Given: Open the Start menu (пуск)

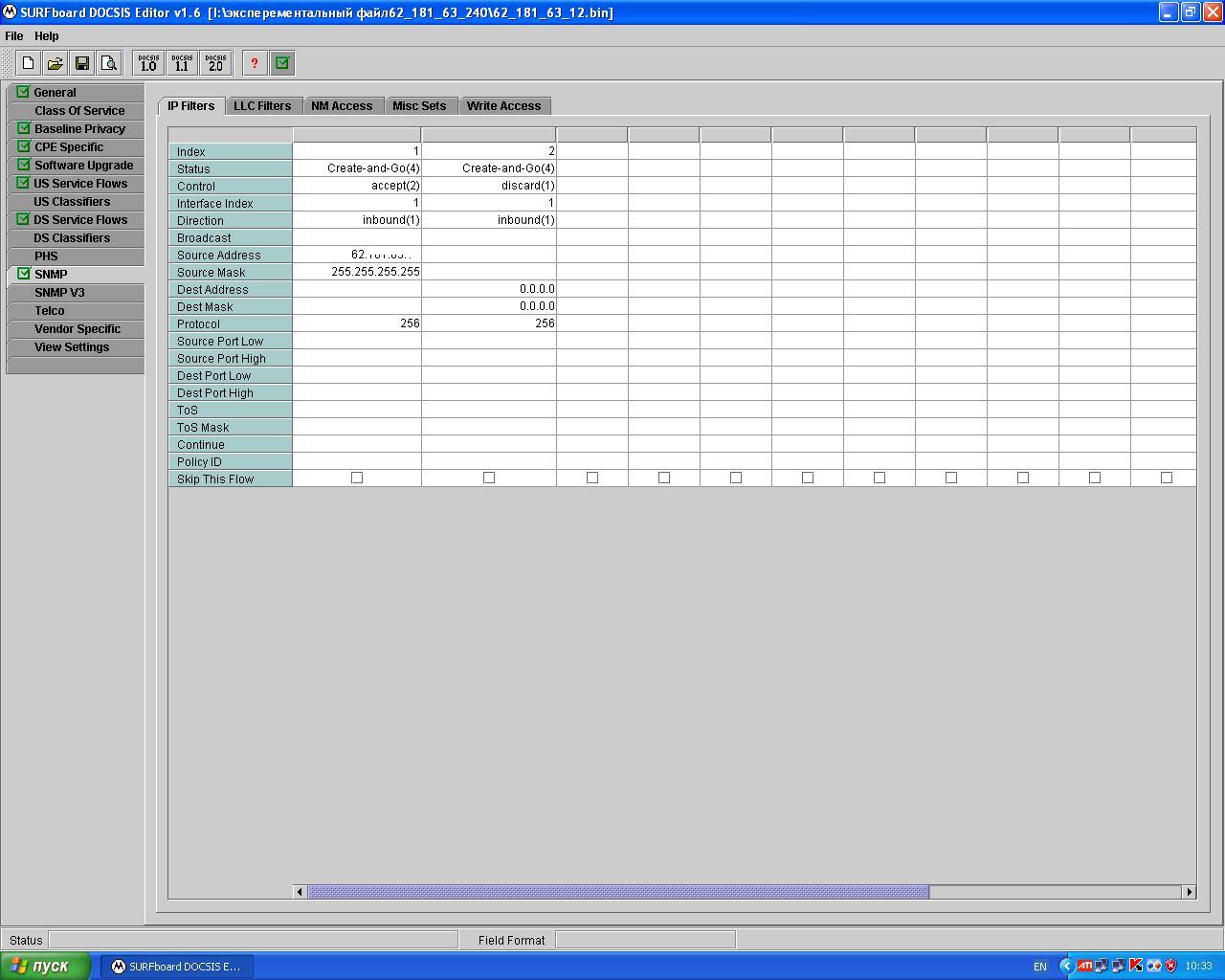Looking at the screenshot, I should (x=46, y=966).
